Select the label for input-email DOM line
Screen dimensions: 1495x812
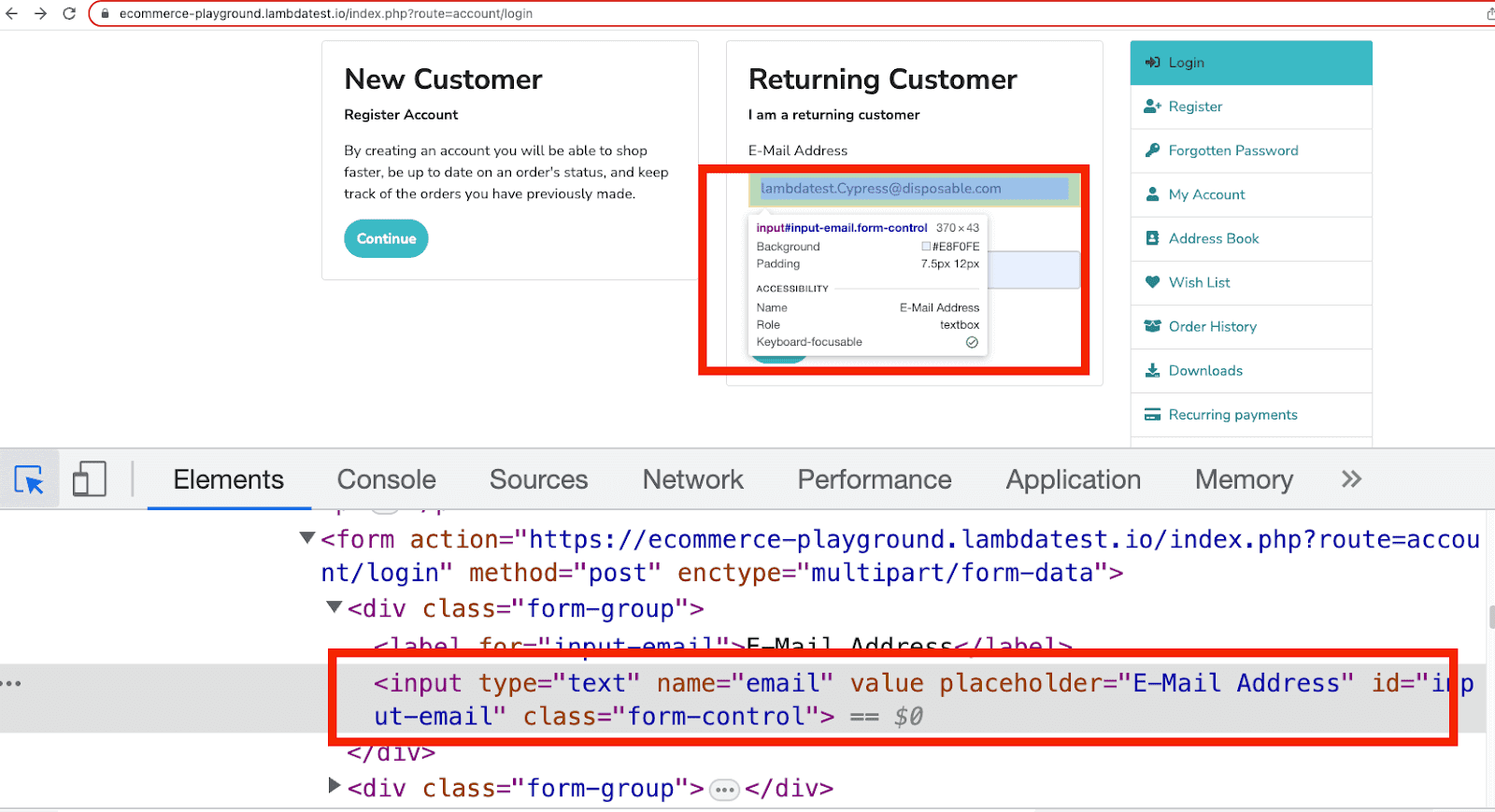722,645
